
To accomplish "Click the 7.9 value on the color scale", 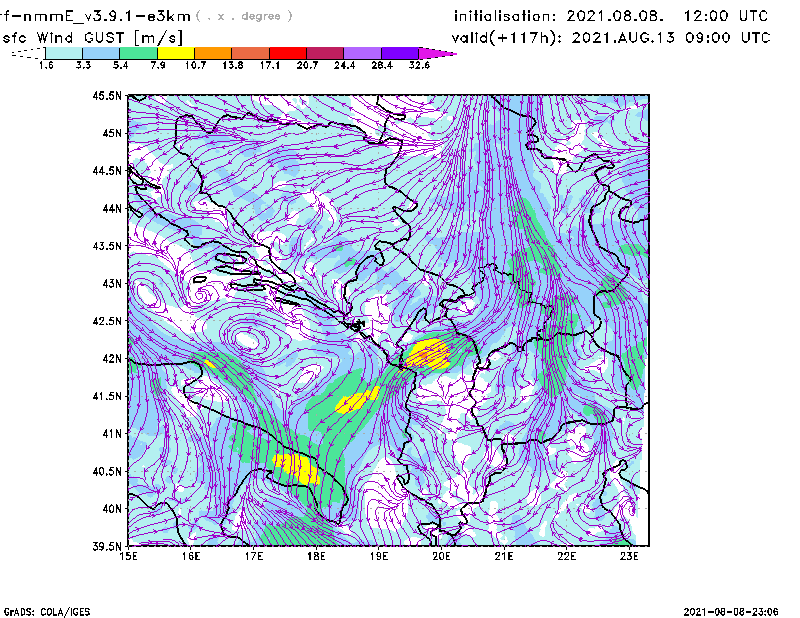I will 158,65.
